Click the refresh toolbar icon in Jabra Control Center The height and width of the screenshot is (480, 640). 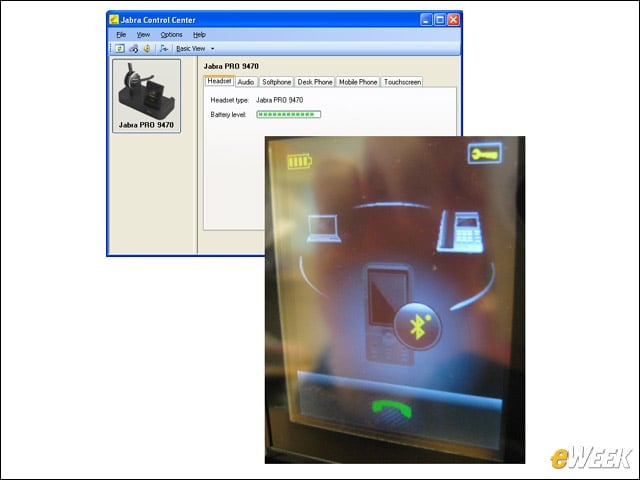120,49
